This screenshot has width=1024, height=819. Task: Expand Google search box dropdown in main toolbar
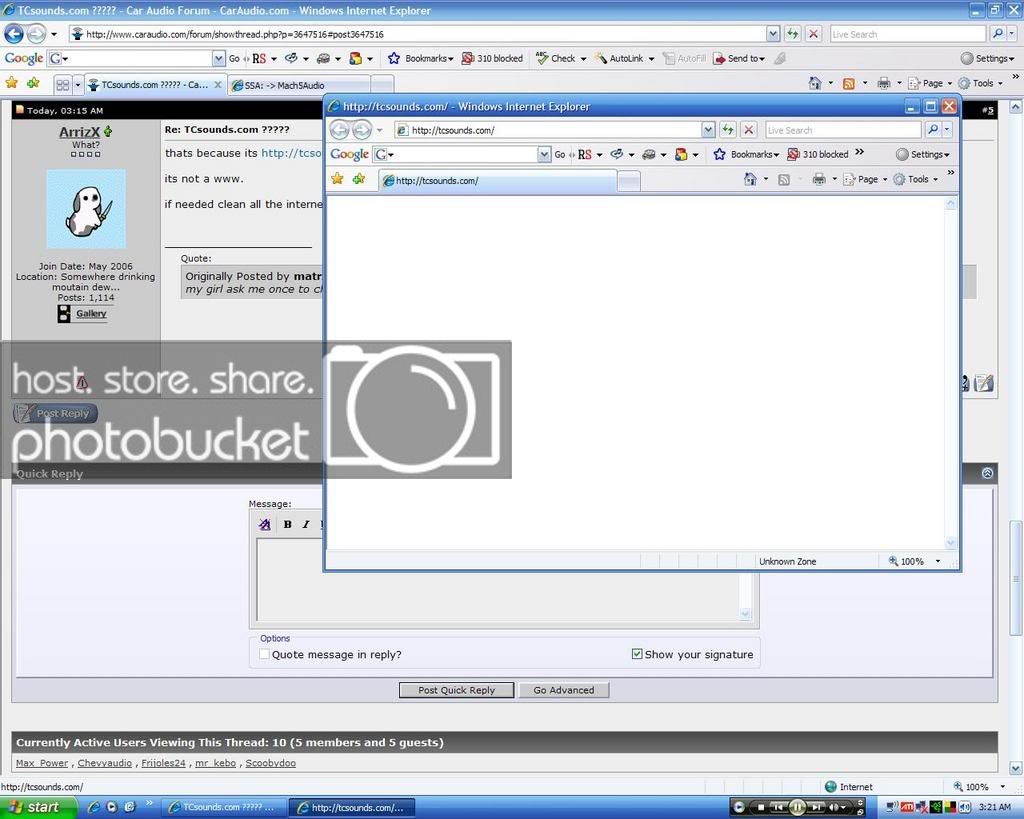coord(219,58)
